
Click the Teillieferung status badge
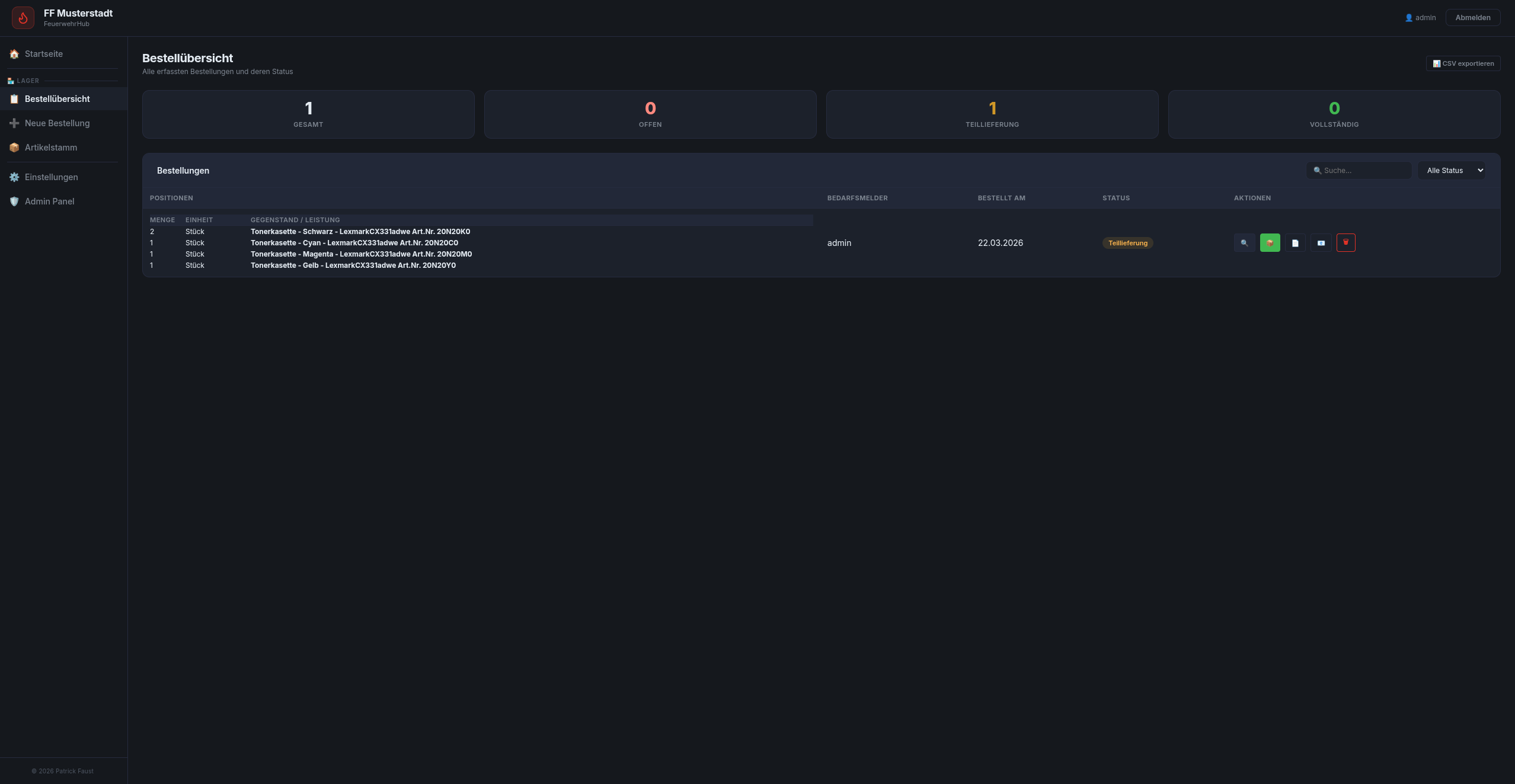[1127, 243]
